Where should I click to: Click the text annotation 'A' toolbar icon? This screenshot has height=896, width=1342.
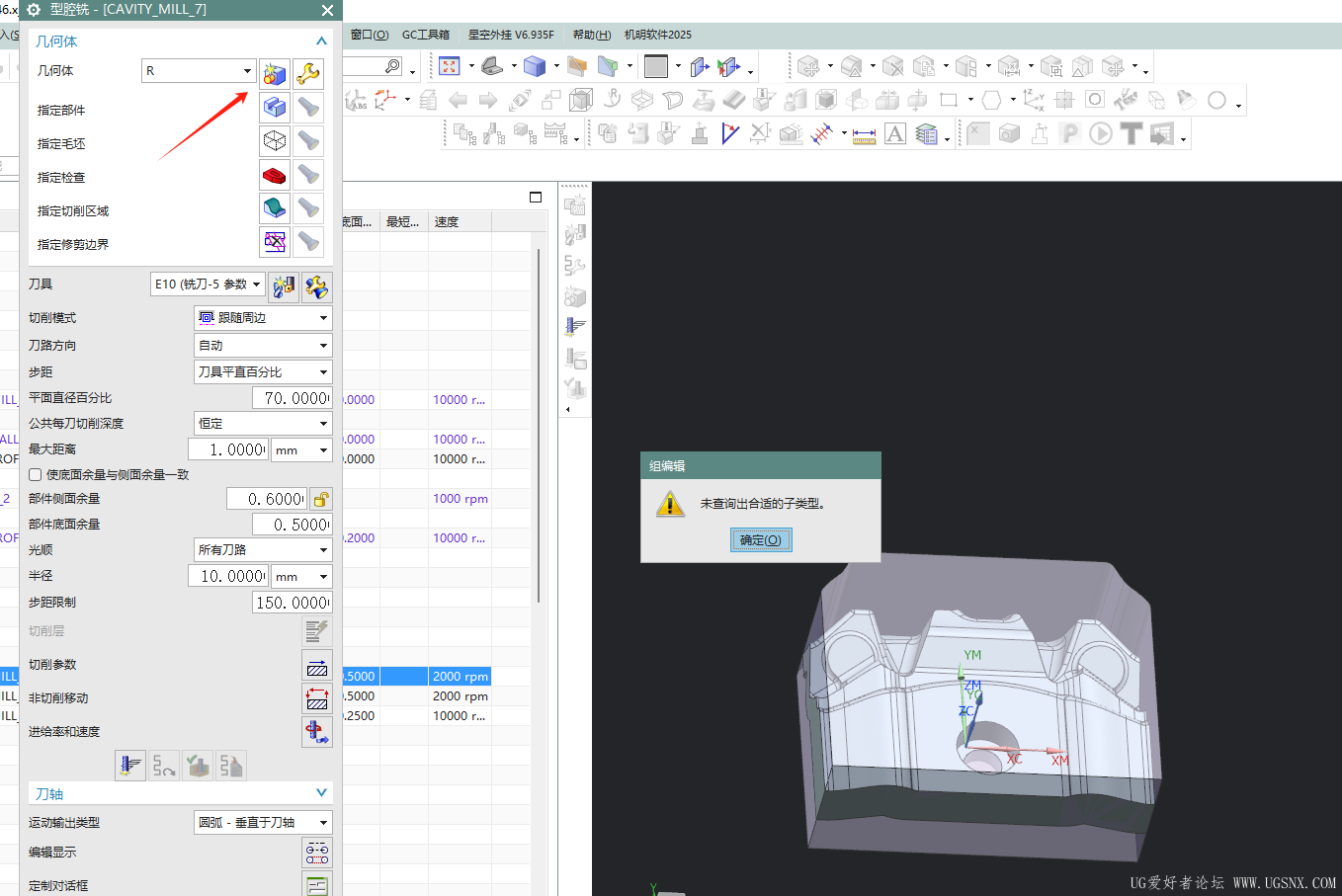point(895,133)
